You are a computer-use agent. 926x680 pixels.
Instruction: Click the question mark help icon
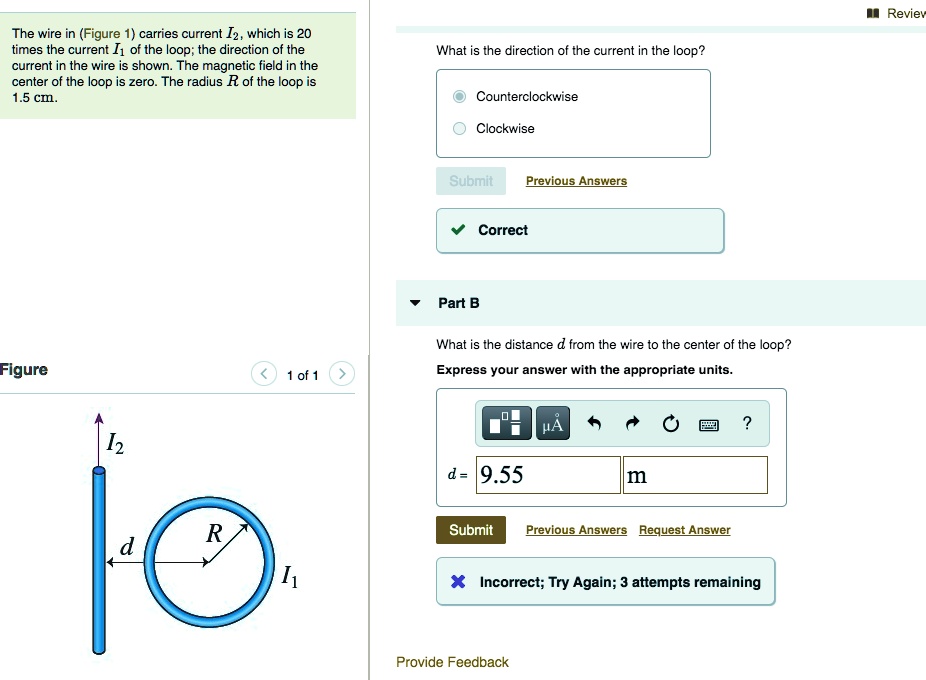tap(746, 423)
